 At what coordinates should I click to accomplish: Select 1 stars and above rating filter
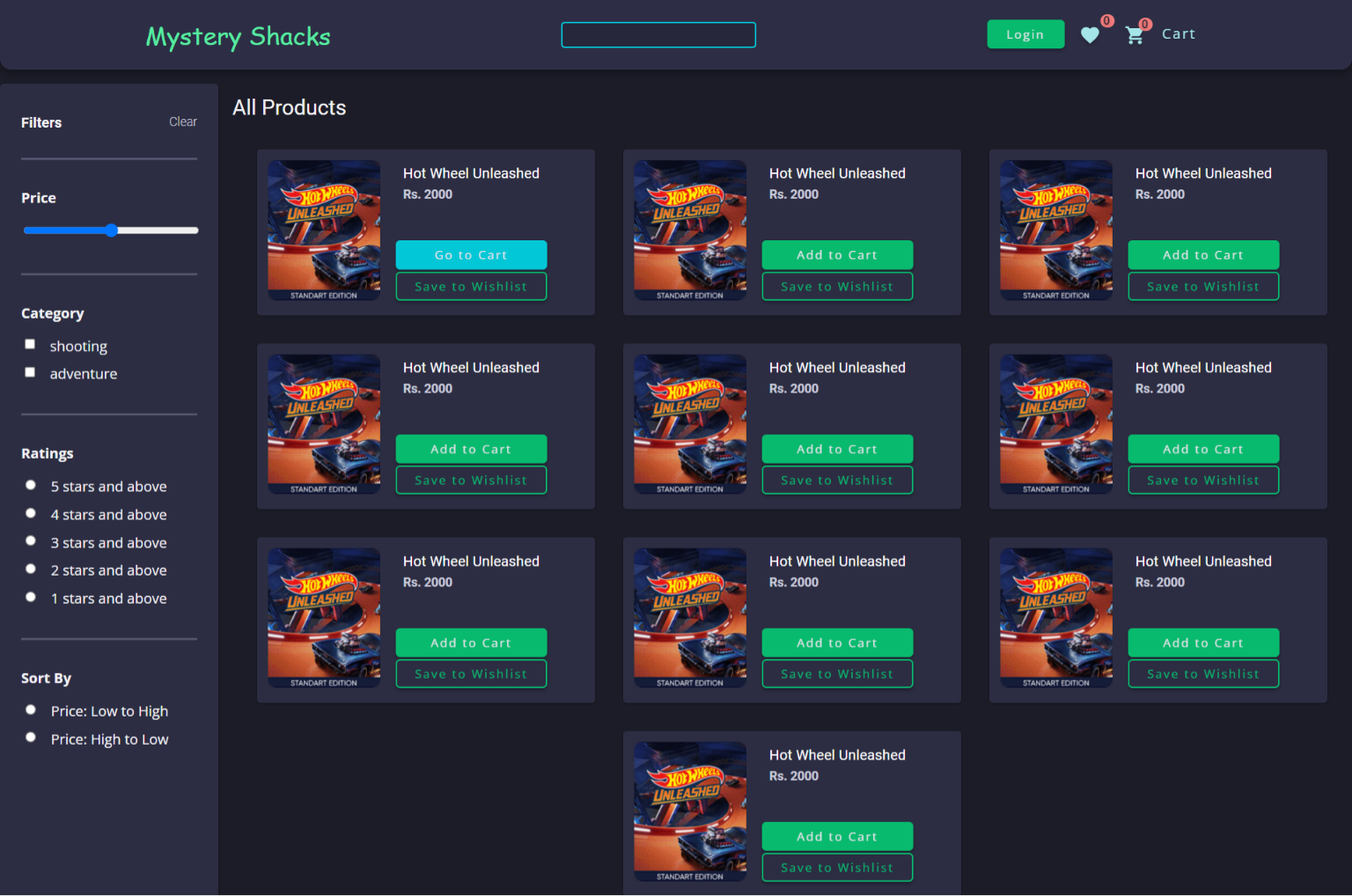30,596
